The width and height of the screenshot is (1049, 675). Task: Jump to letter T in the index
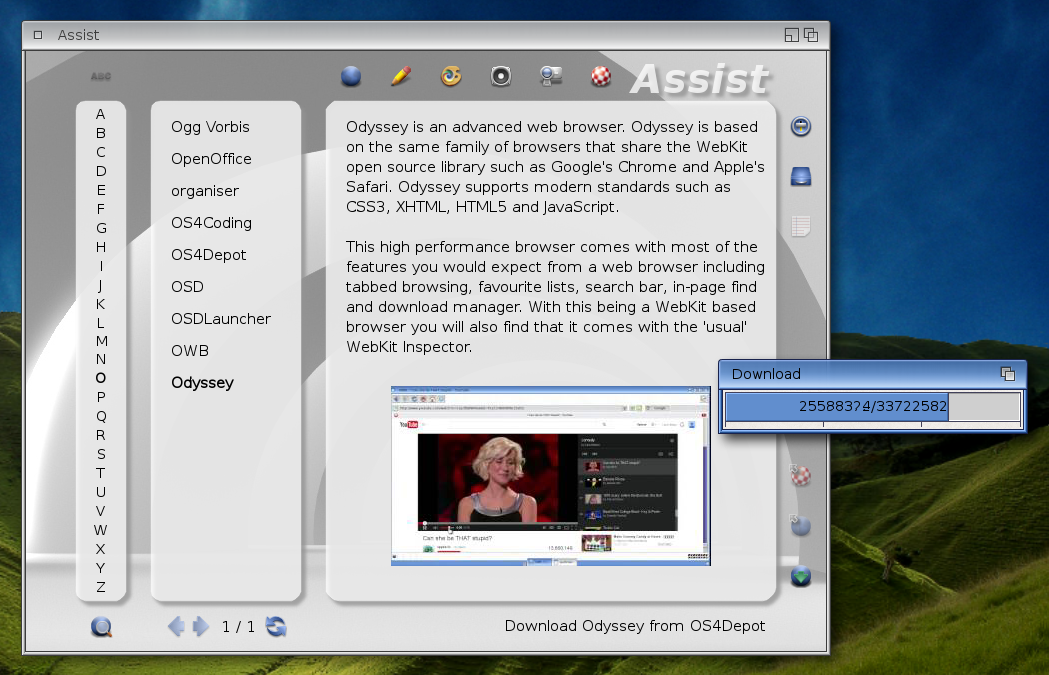tap(100, 473)
